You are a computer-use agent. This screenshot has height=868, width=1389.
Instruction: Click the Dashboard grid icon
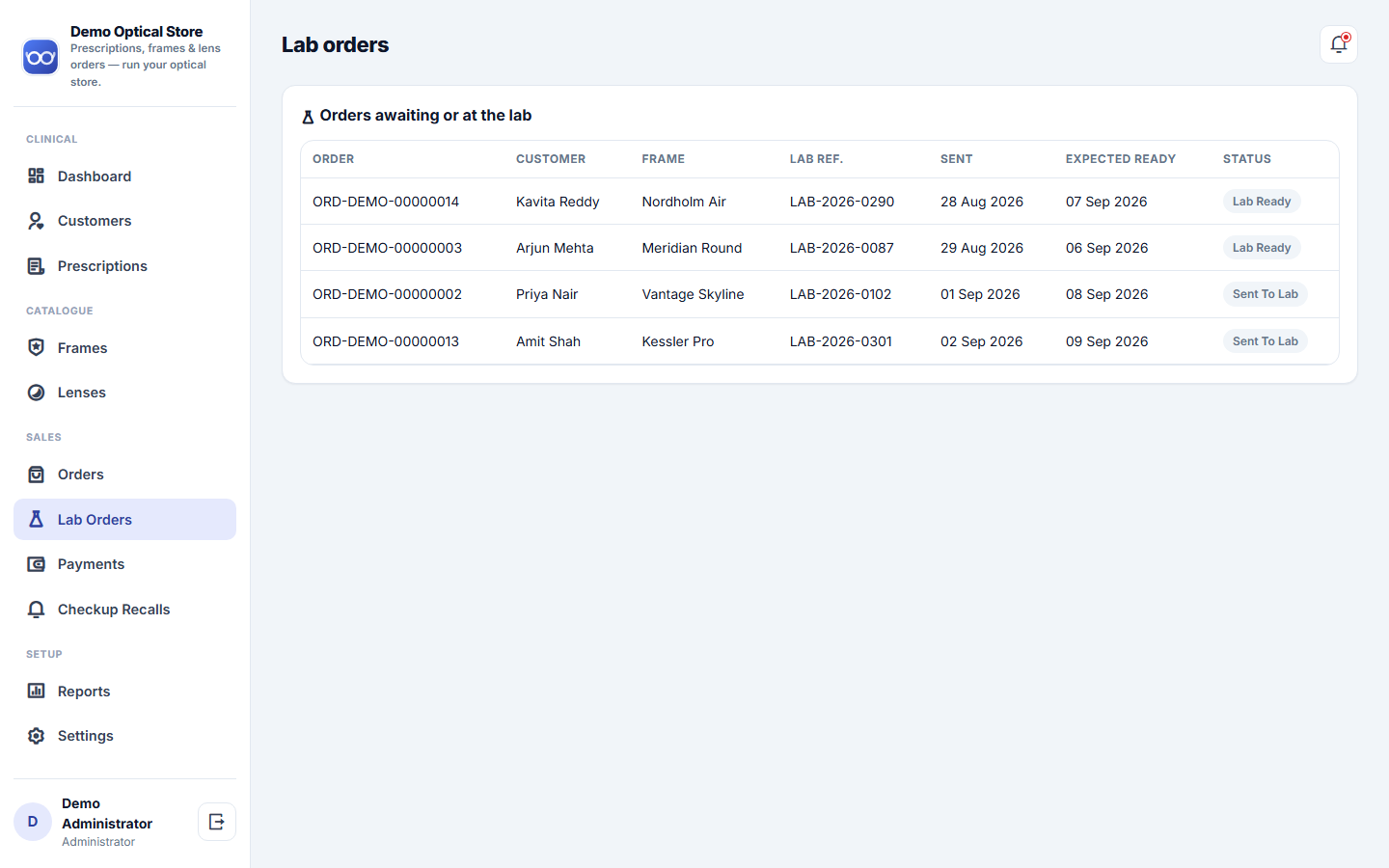coord(36,176)
